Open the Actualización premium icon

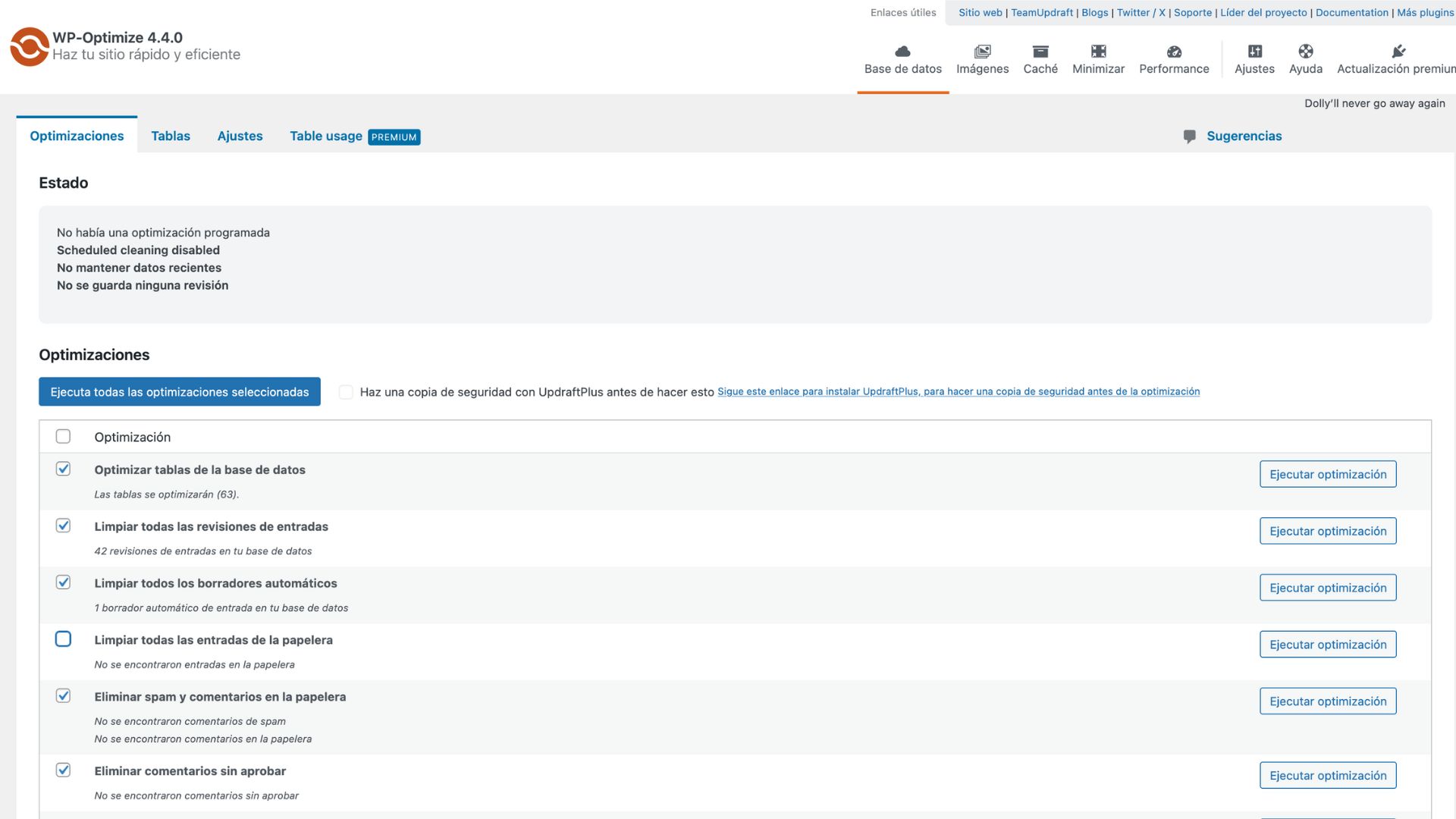coord(1399,52)
